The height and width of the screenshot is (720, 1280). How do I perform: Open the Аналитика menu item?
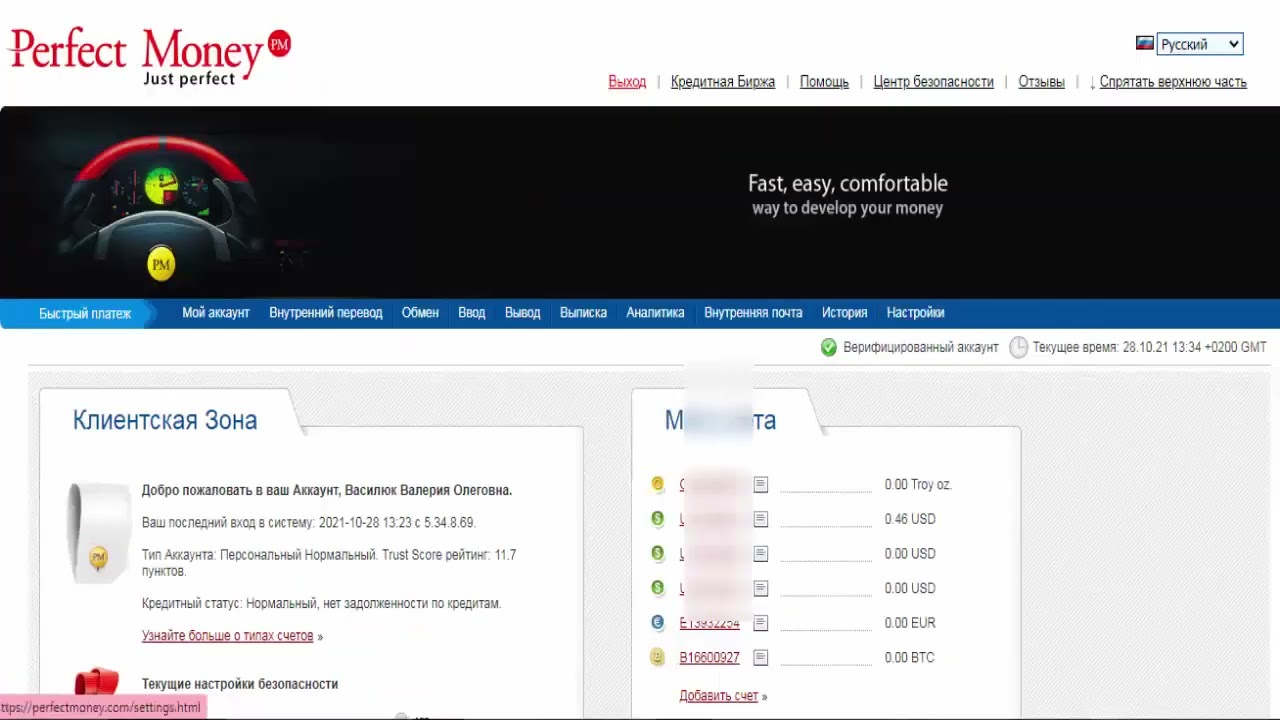(655, 313)
